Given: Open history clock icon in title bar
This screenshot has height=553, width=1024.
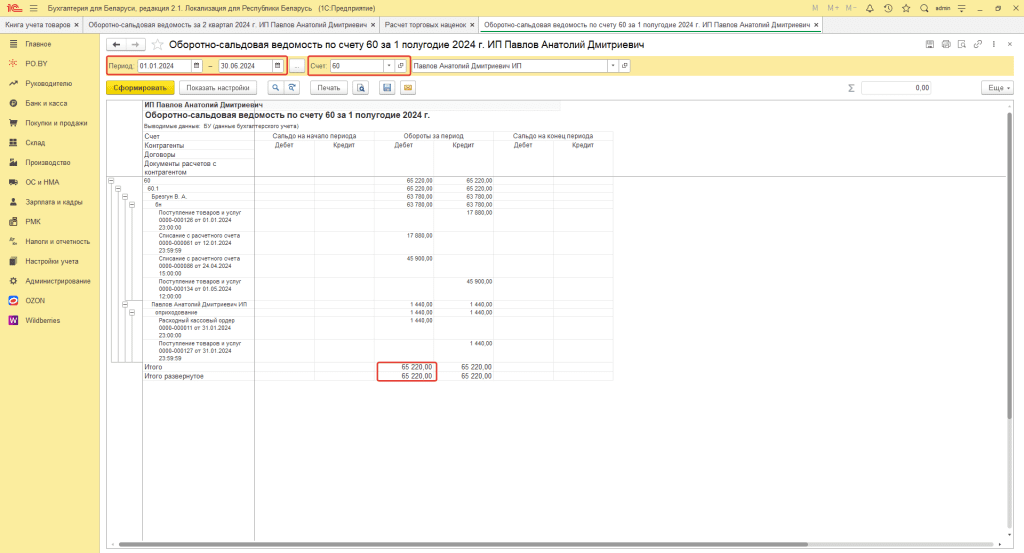Looking at the screenshot, I should [x=888, y=8].
